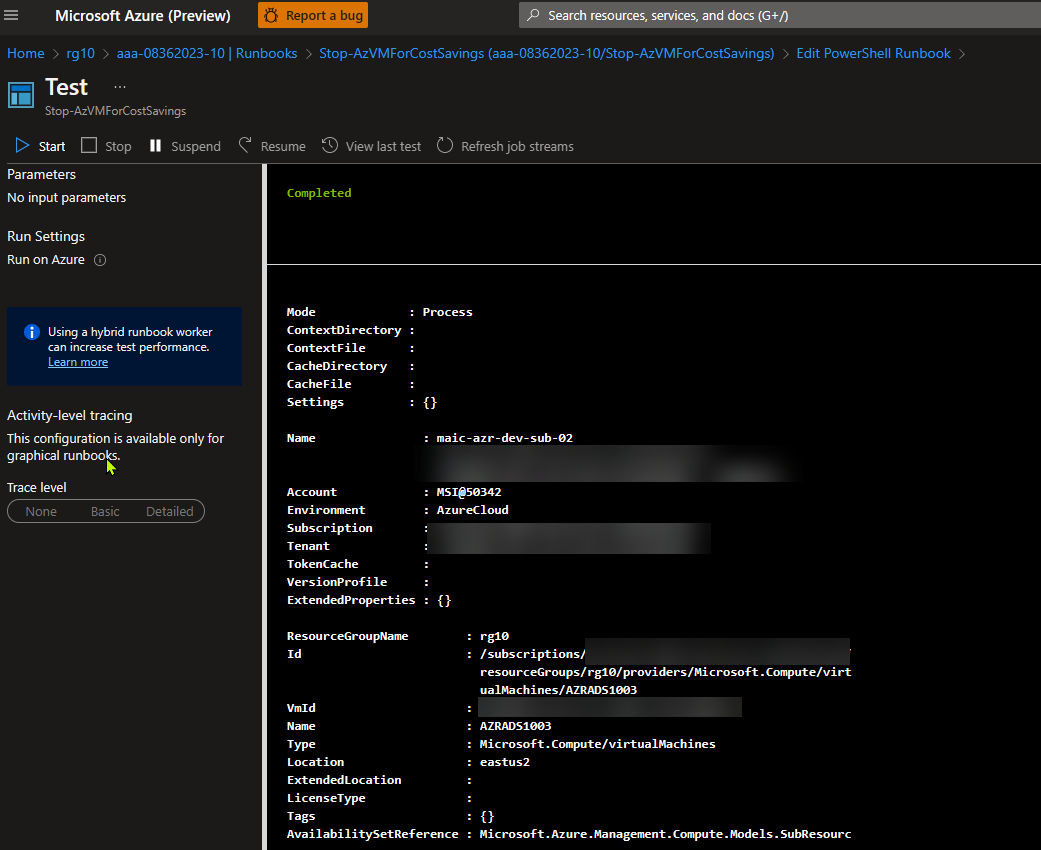Click the Report a bug button
This screenshot has width=1041, height=850.
[313, 15]
